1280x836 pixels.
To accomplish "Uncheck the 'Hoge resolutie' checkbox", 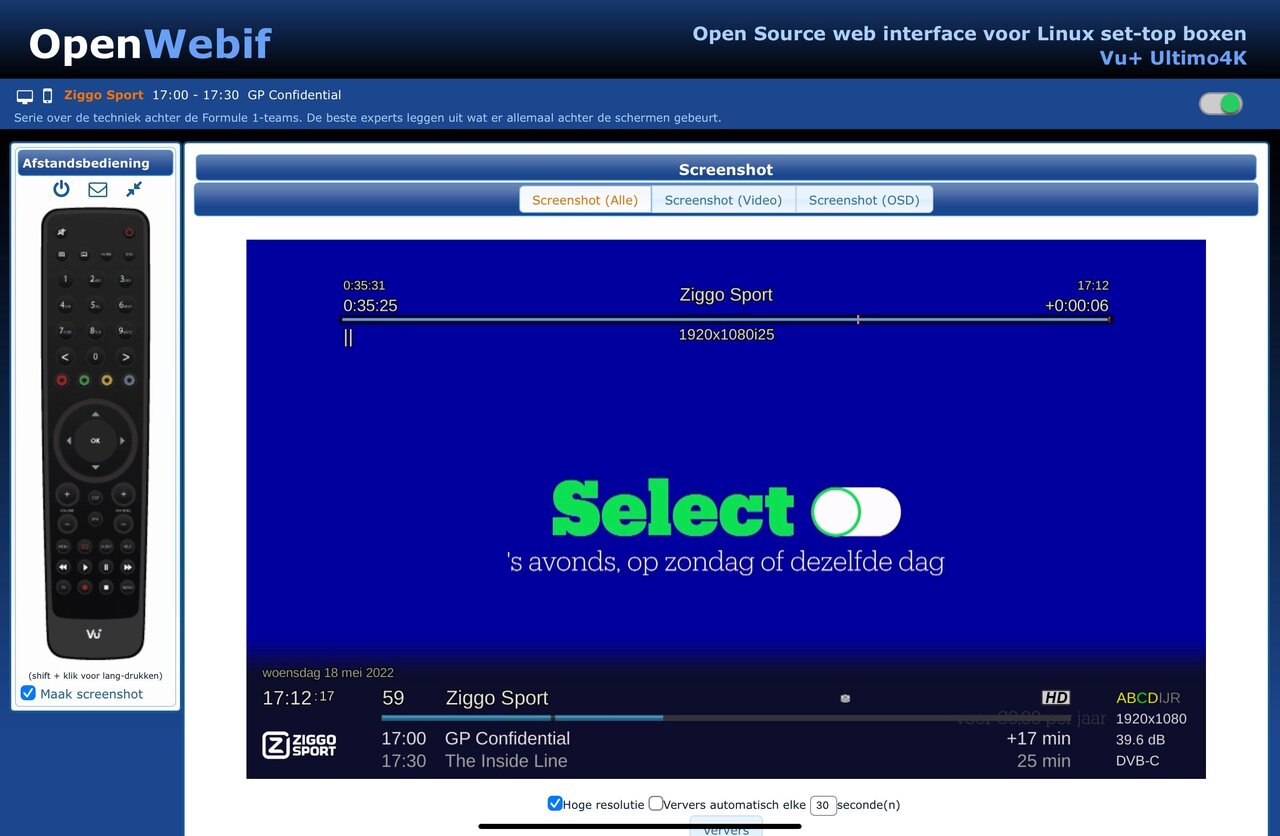I will tap(555, 803).
